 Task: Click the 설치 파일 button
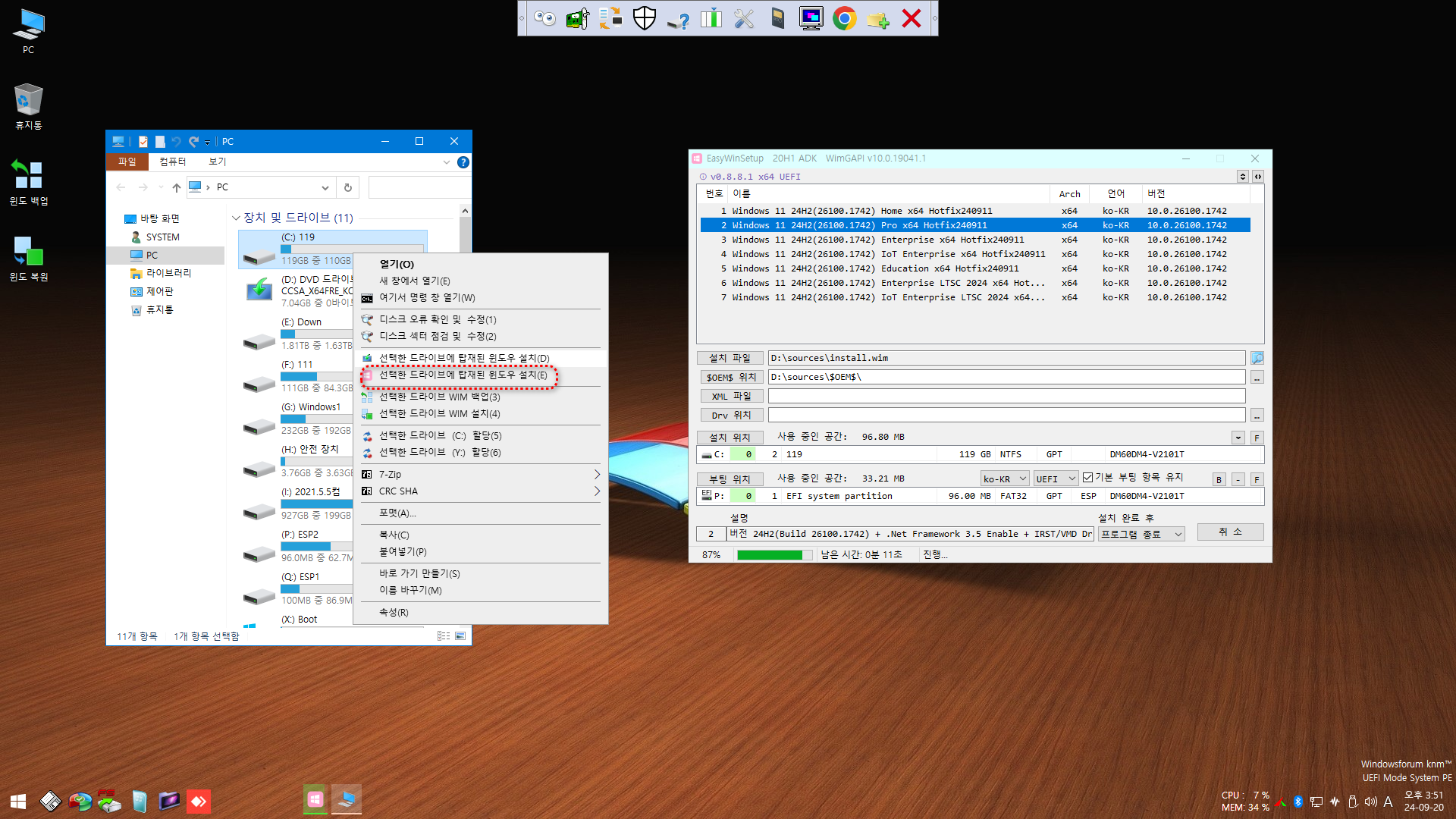click(730, 358)
